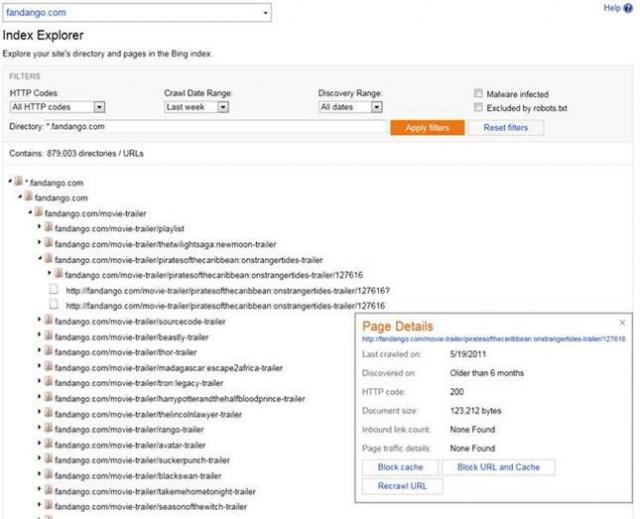Click Block URL and Cache button

[x=498, y=467]
